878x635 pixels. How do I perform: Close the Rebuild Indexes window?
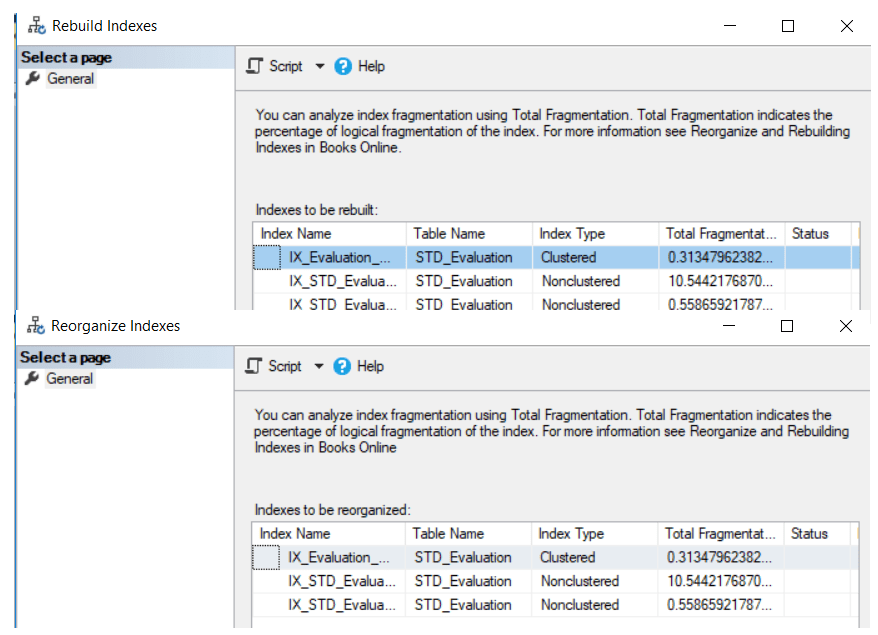pyautogui.click(x=847, y=26)
